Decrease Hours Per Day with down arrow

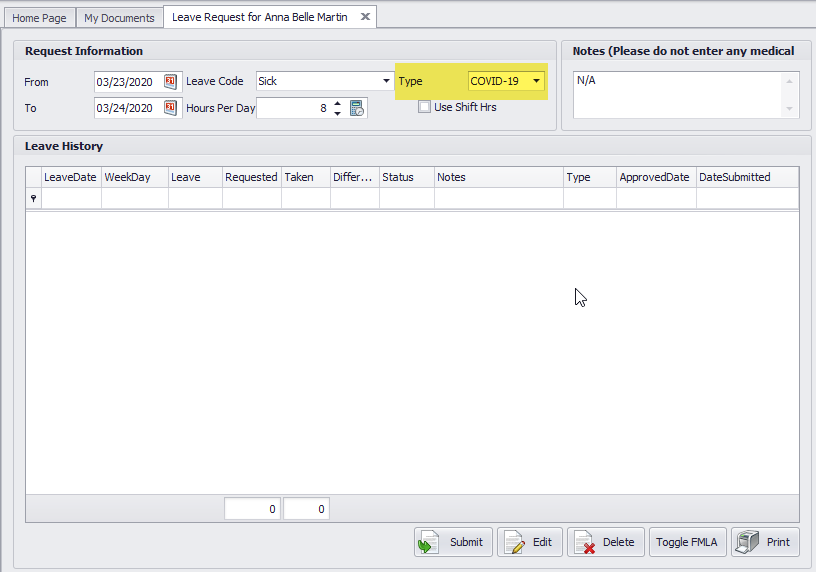(337, 113)
